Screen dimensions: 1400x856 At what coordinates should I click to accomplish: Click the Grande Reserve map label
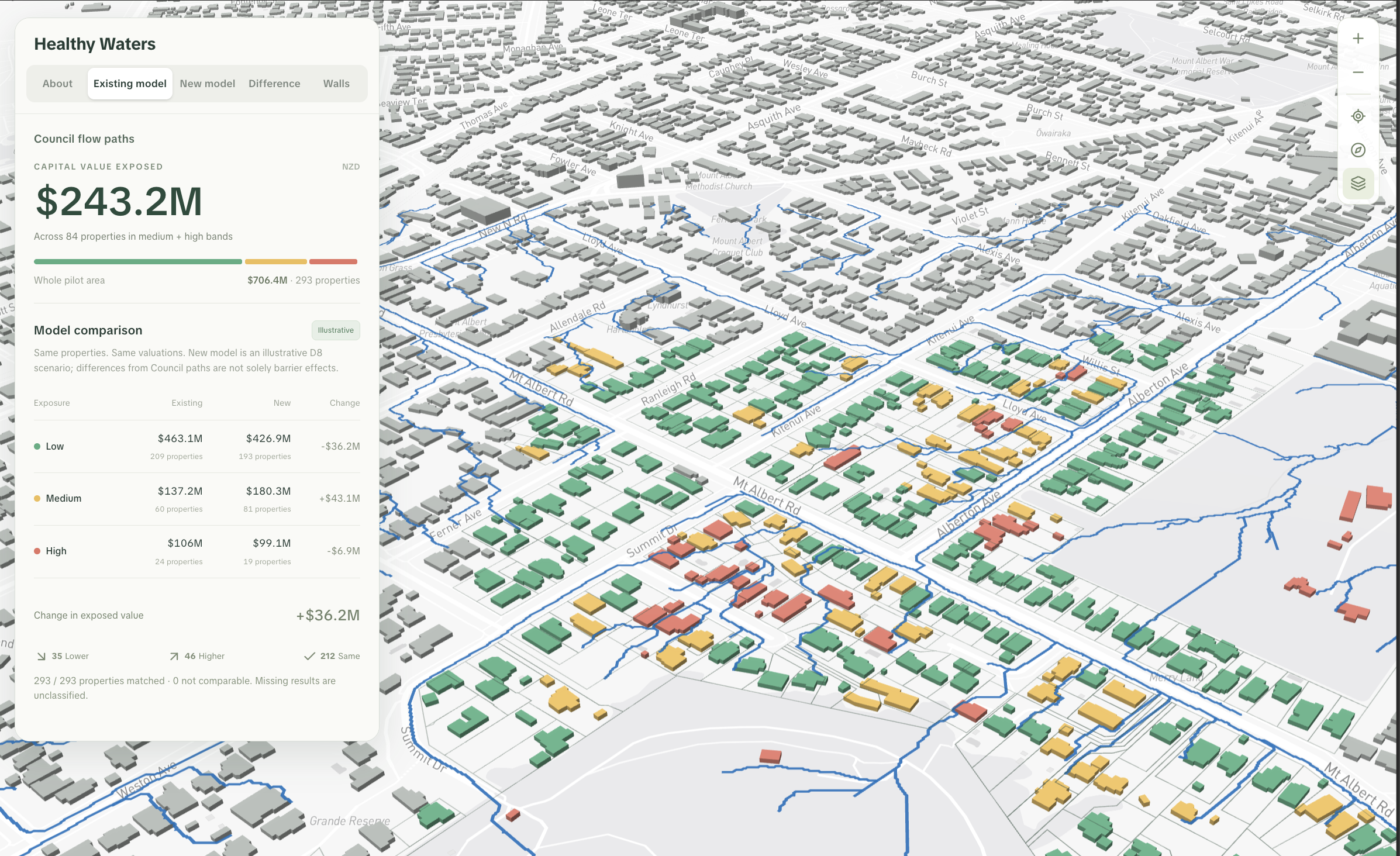point(350,821)
